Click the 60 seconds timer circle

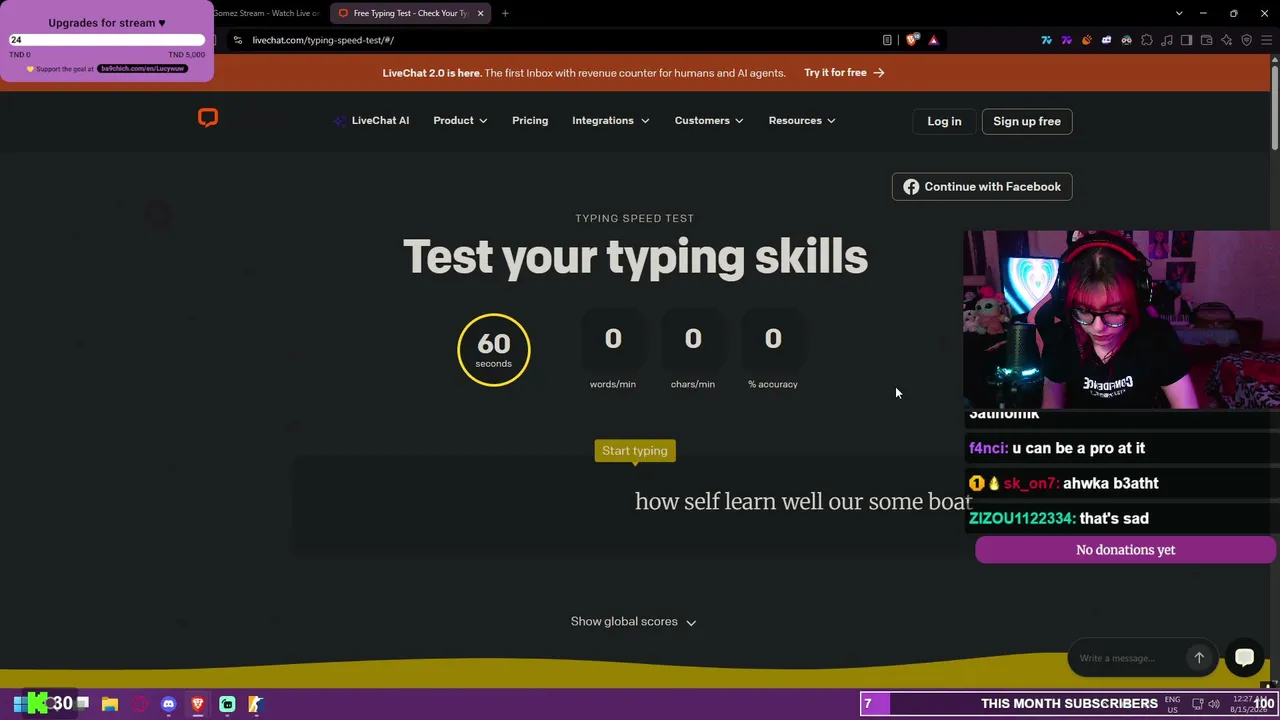[494, 349]
